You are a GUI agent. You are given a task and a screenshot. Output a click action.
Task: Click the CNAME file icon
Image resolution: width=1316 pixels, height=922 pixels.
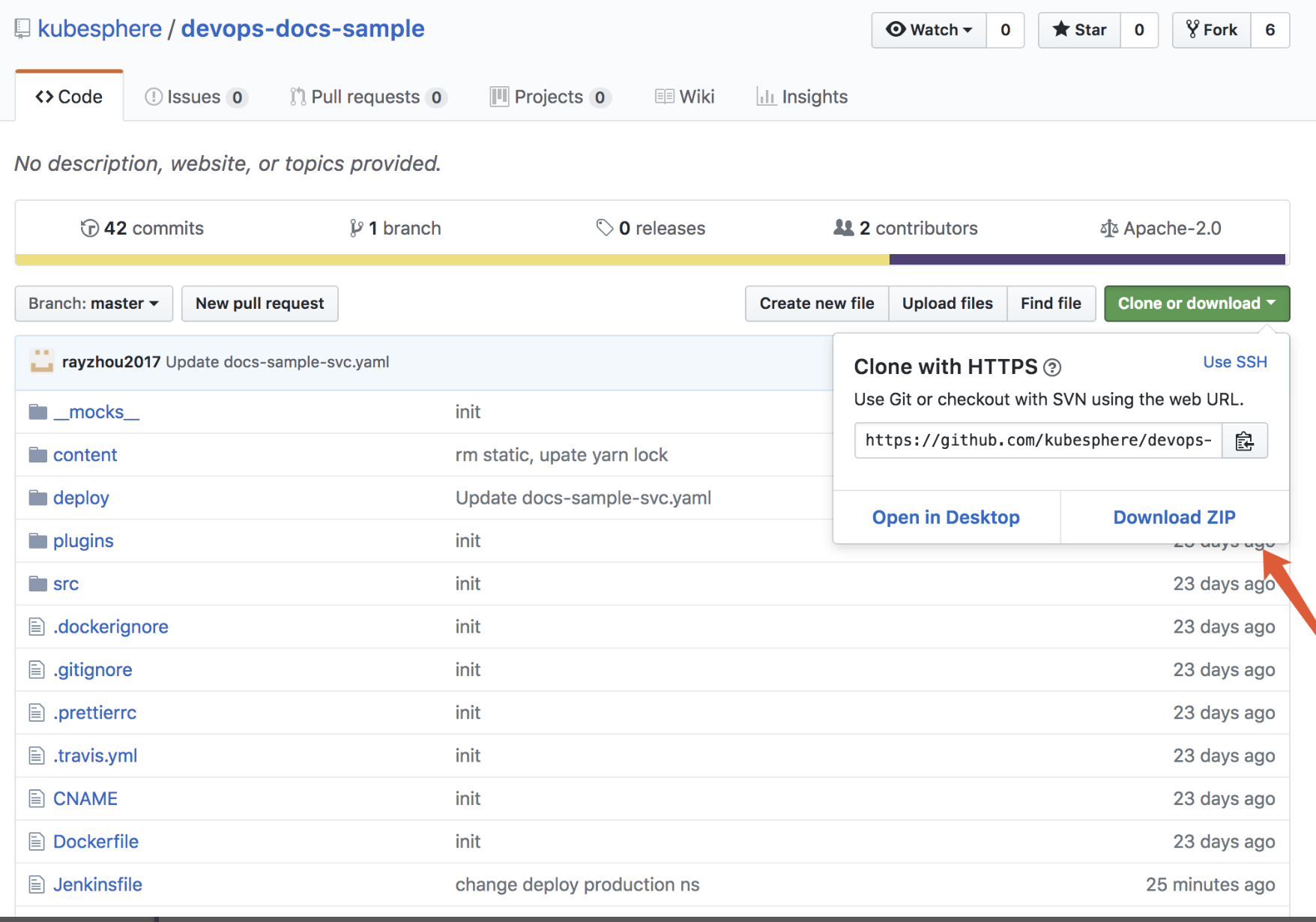[37, 798]
